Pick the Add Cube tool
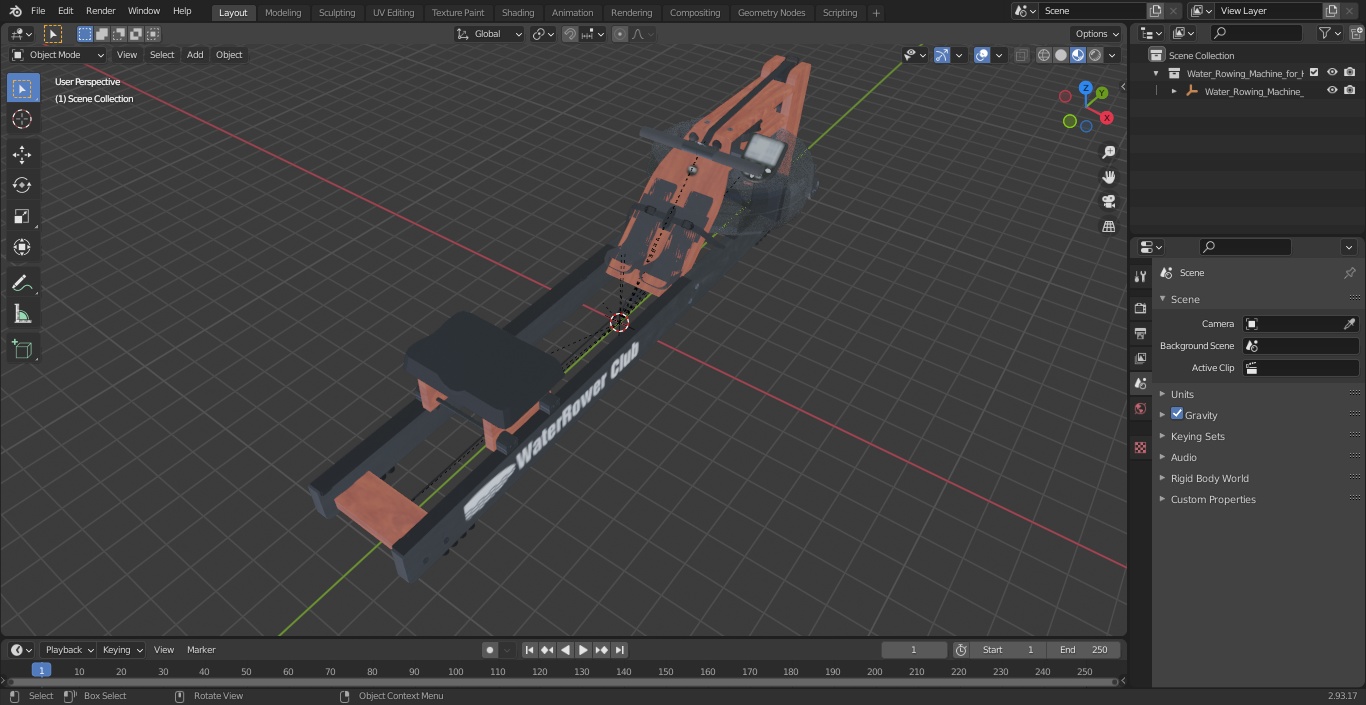This screenshot has height=705, width=1366. [x=22, y=350]
